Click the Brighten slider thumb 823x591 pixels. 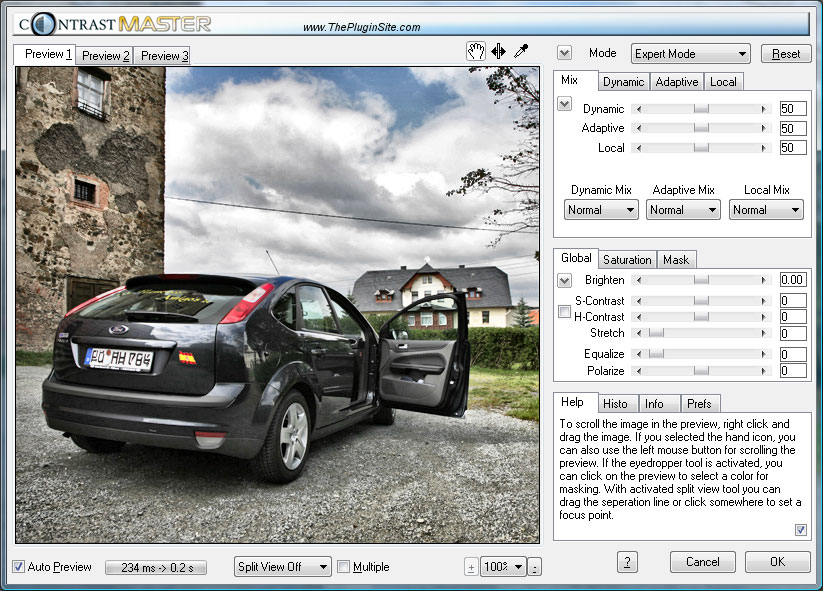[701, 280]
